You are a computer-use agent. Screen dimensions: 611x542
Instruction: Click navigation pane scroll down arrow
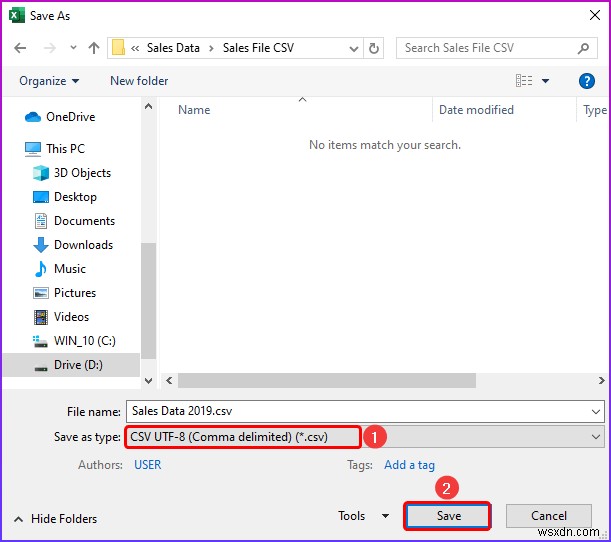[148, 380]
